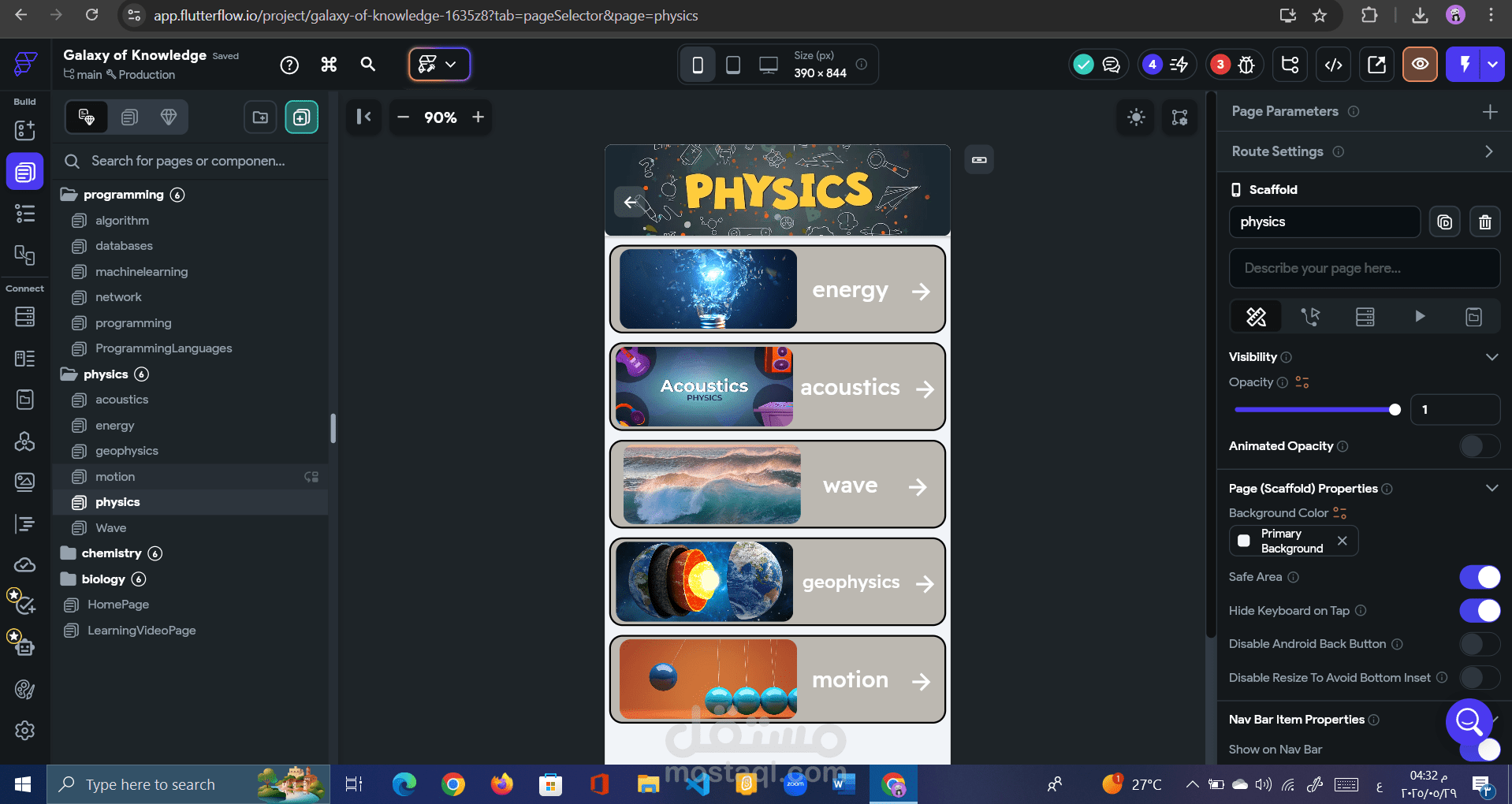The height and width of the screenshot is (804, 1512).
Task: Click the project search magnifier icon
Action: [367, 65]
